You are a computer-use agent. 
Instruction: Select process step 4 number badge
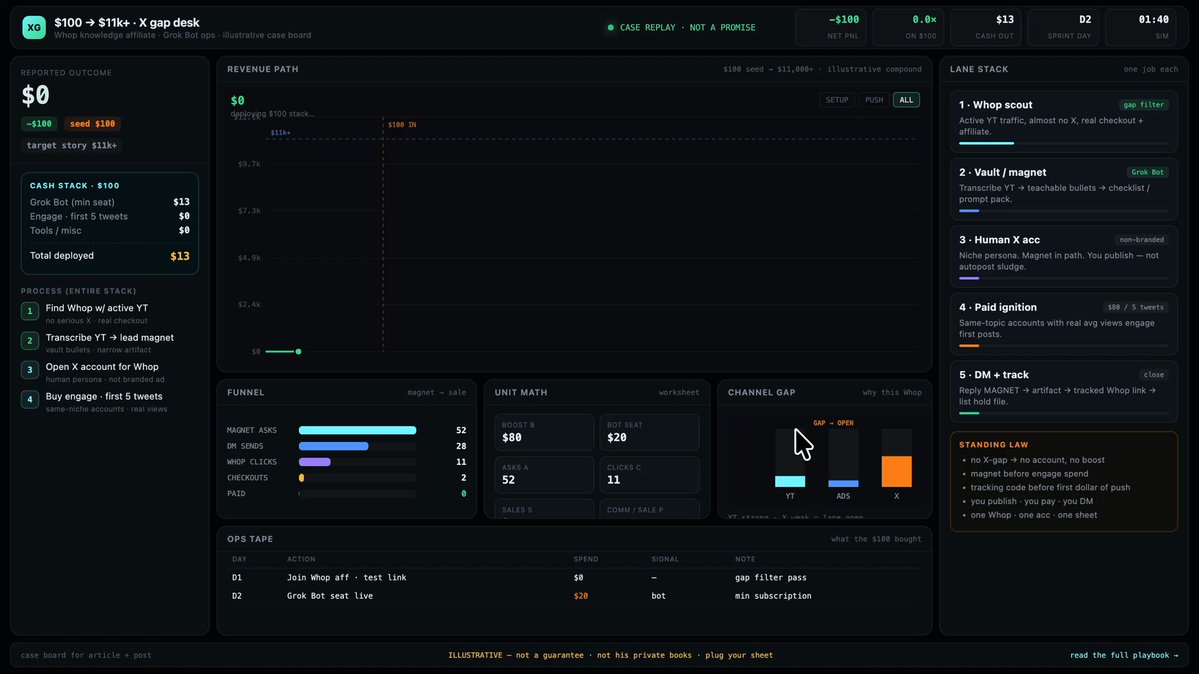pos(30,399)
